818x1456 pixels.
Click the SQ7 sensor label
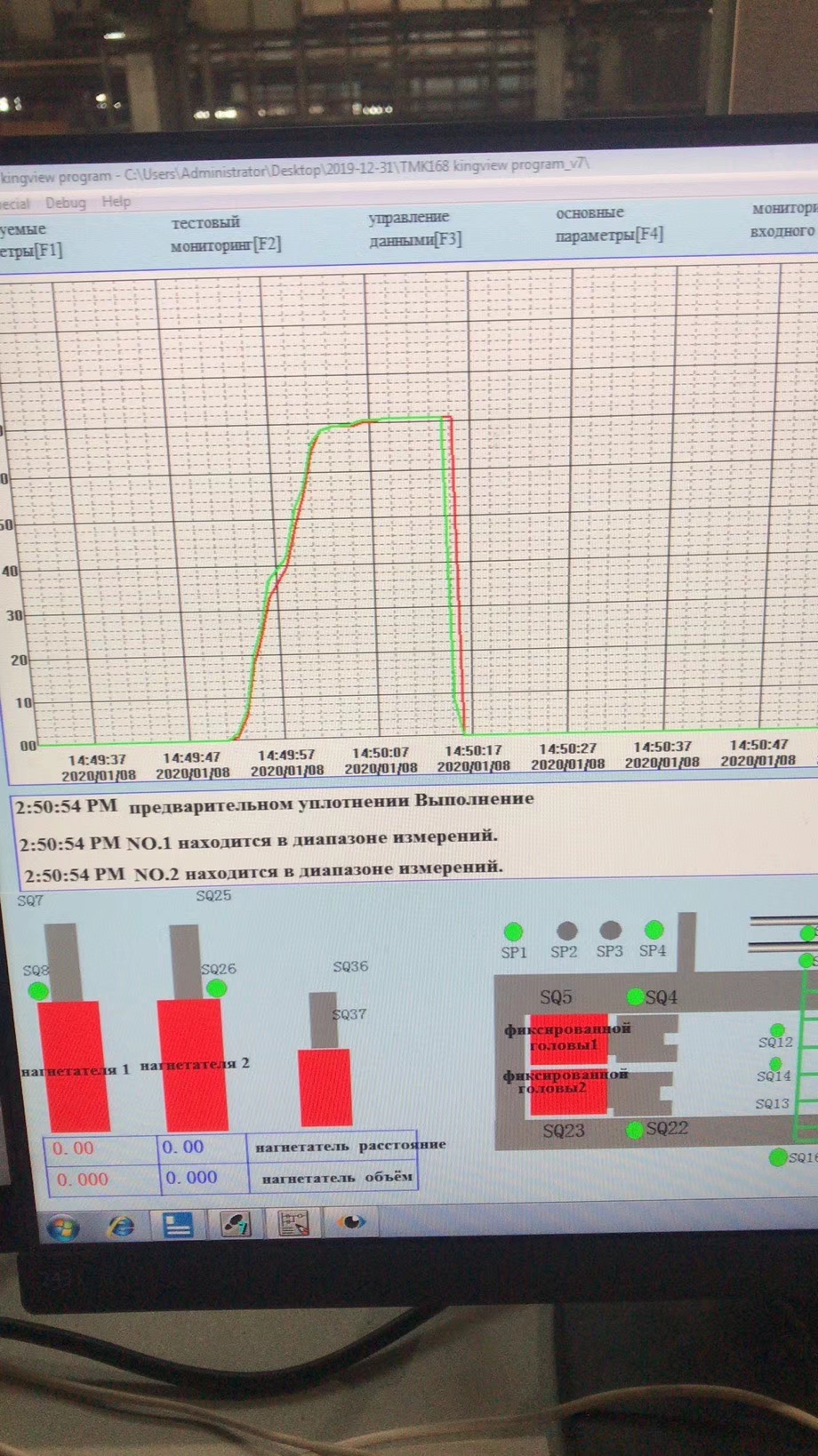30,900
